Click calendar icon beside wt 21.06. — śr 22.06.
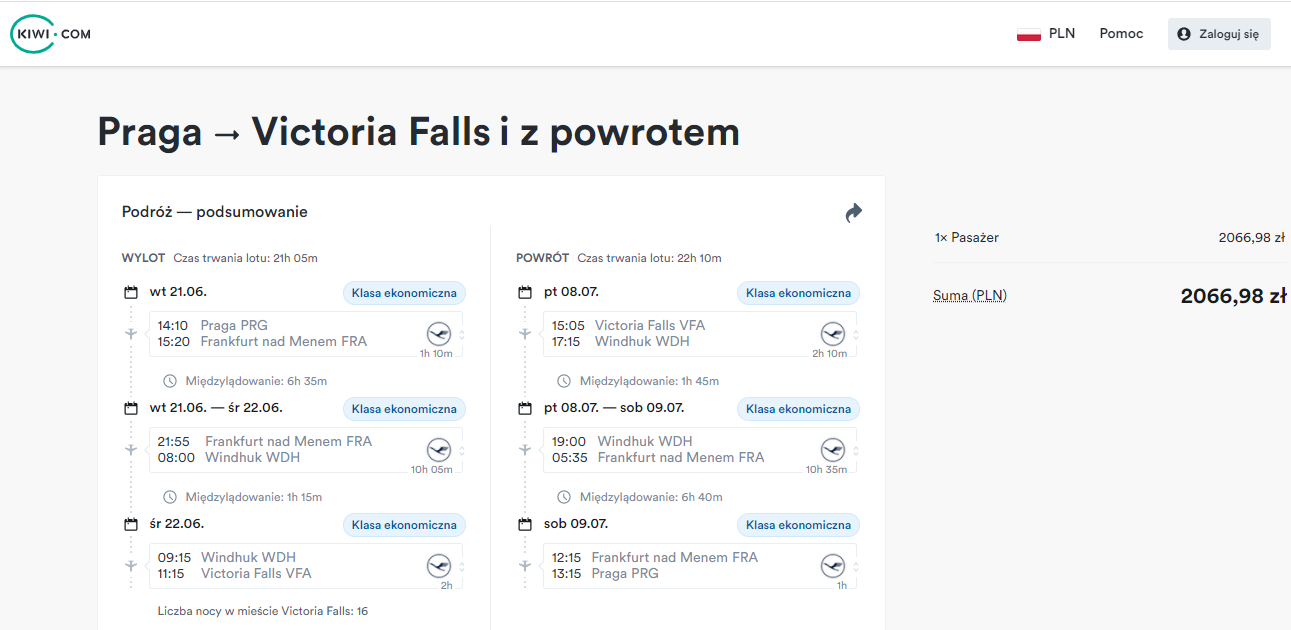Viewport: 1291px width, 630px height. [x=131, y=408]
